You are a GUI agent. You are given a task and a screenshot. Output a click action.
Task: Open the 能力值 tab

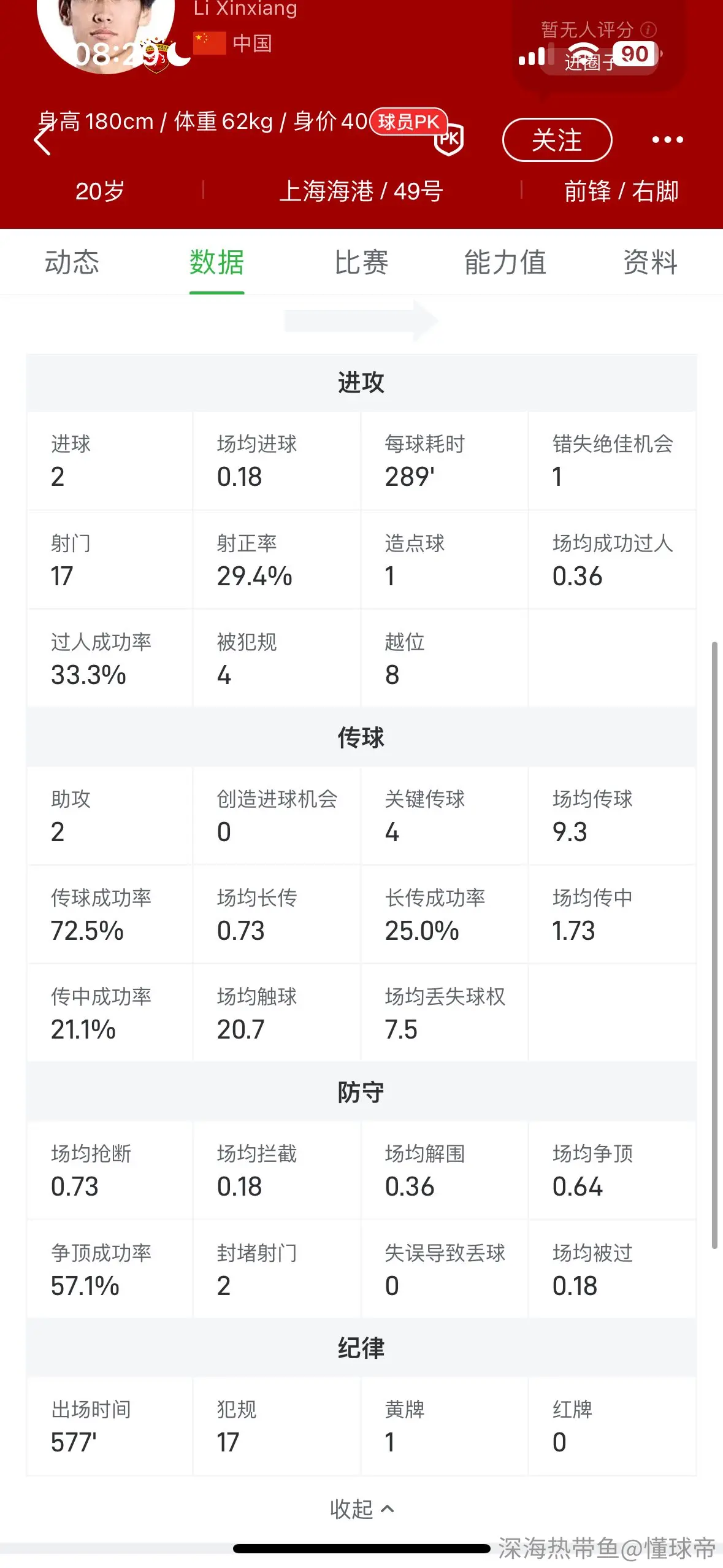(x=505, y=263)
